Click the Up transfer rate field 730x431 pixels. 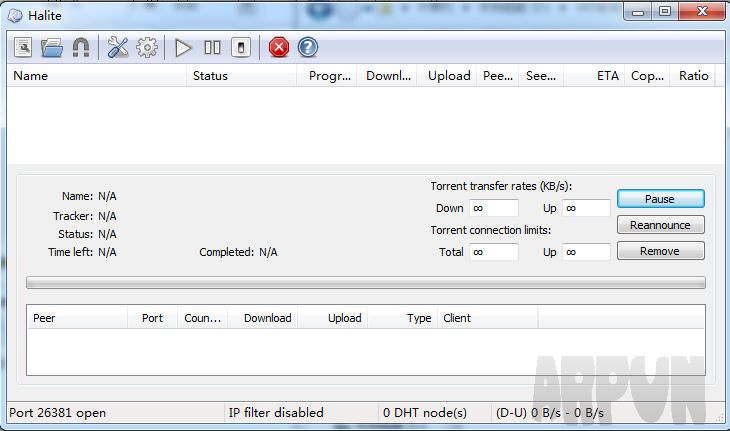coord(586,208)
